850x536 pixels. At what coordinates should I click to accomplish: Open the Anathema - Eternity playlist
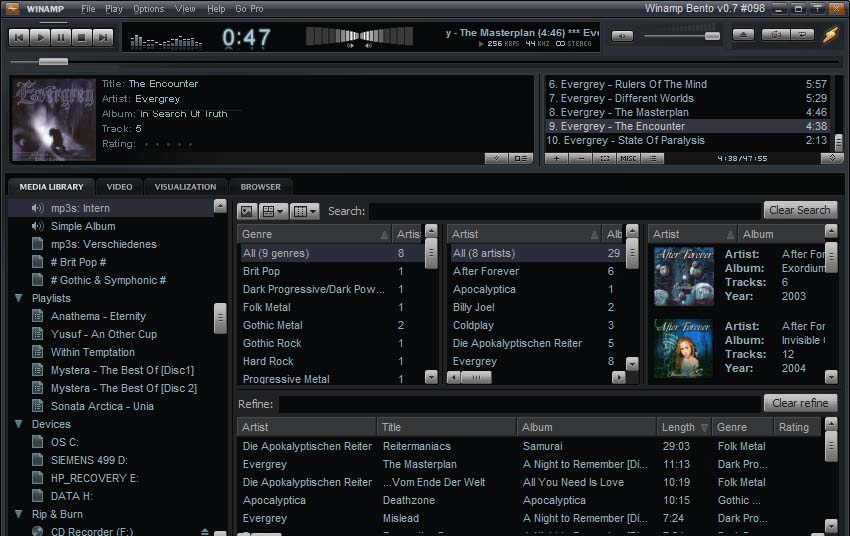pyautogui.click(x=98, y=316)
